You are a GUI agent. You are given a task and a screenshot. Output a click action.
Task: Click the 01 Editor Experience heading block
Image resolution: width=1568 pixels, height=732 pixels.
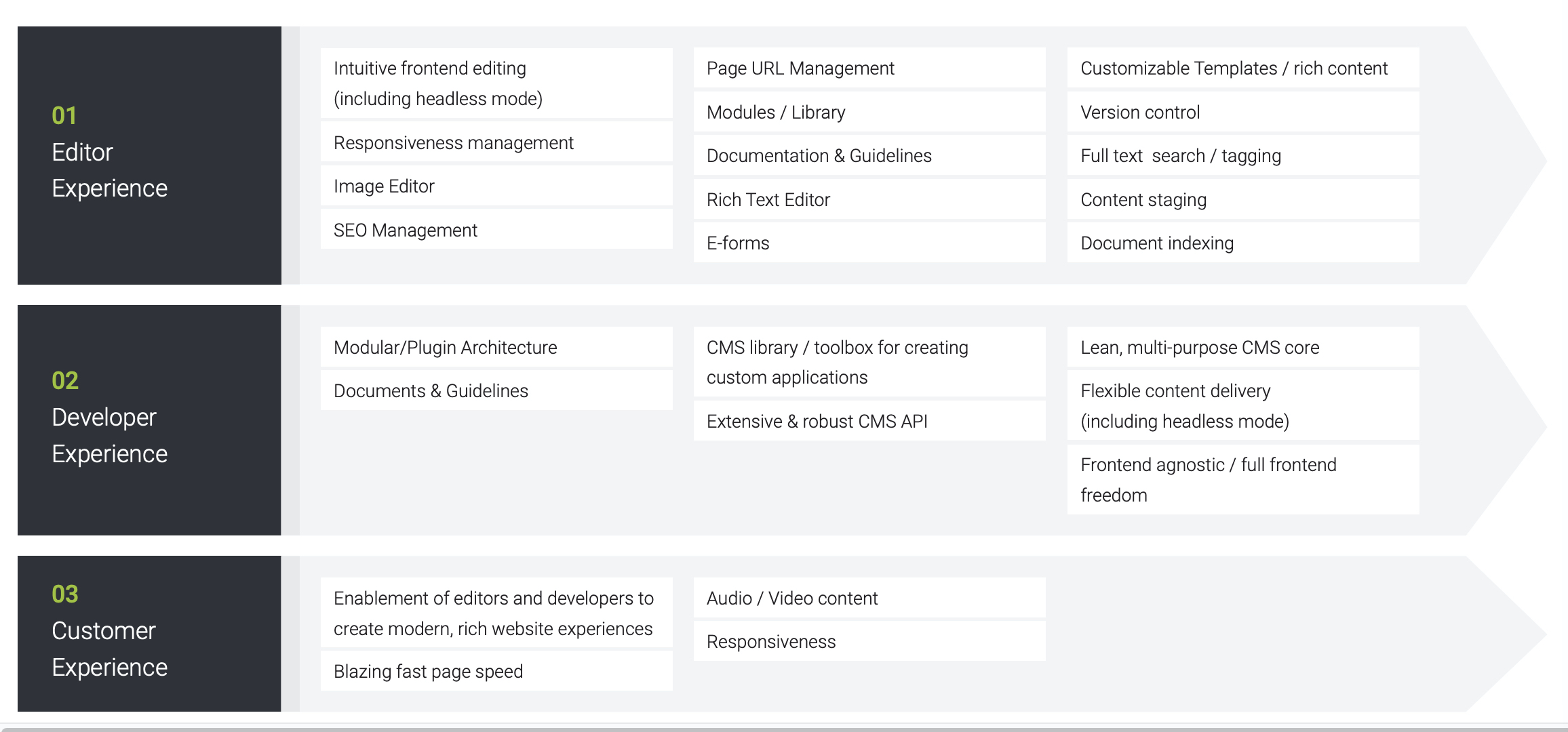click(x=149, y=155)
